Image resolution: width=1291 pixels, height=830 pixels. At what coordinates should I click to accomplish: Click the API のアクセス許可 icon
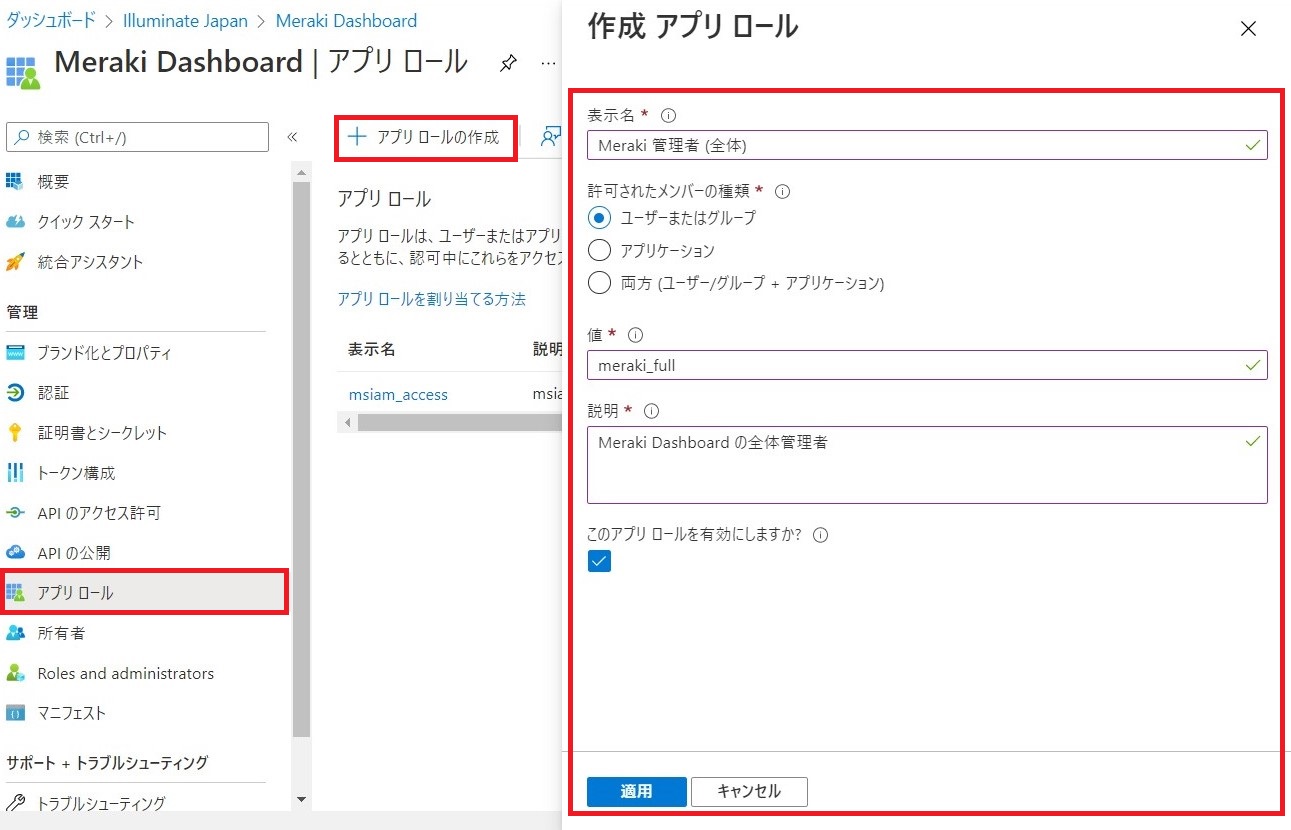click(15, 513)
